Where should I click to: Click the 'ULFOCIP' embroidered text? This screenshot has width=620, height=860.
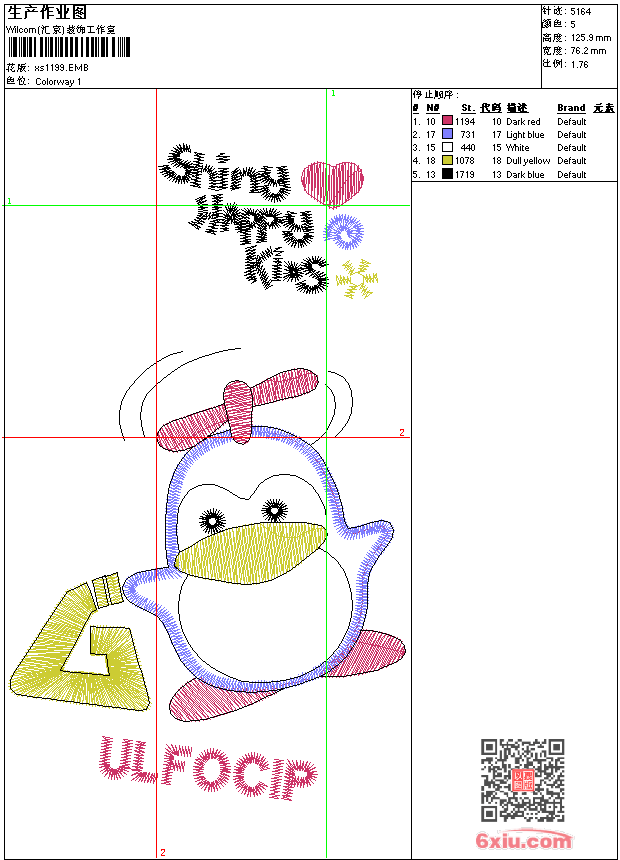(x=208, y=769)
